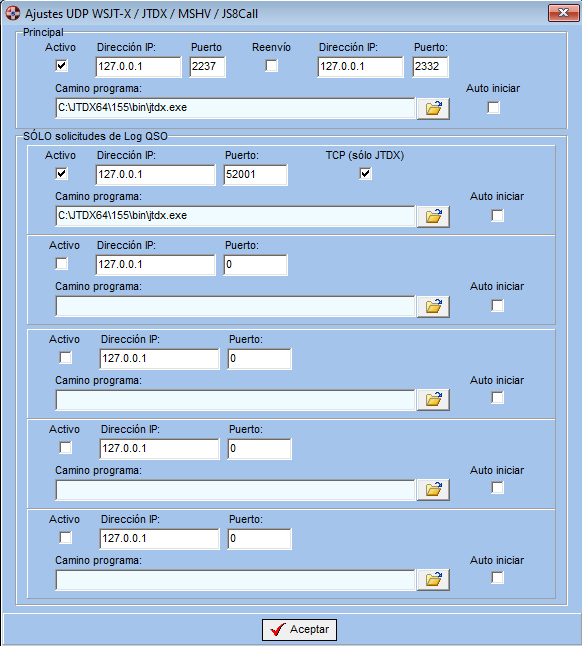The image size is (582, 646).
Task: Click the port field showing 52001
Action: pyautogui.click(x=255, y=175)
